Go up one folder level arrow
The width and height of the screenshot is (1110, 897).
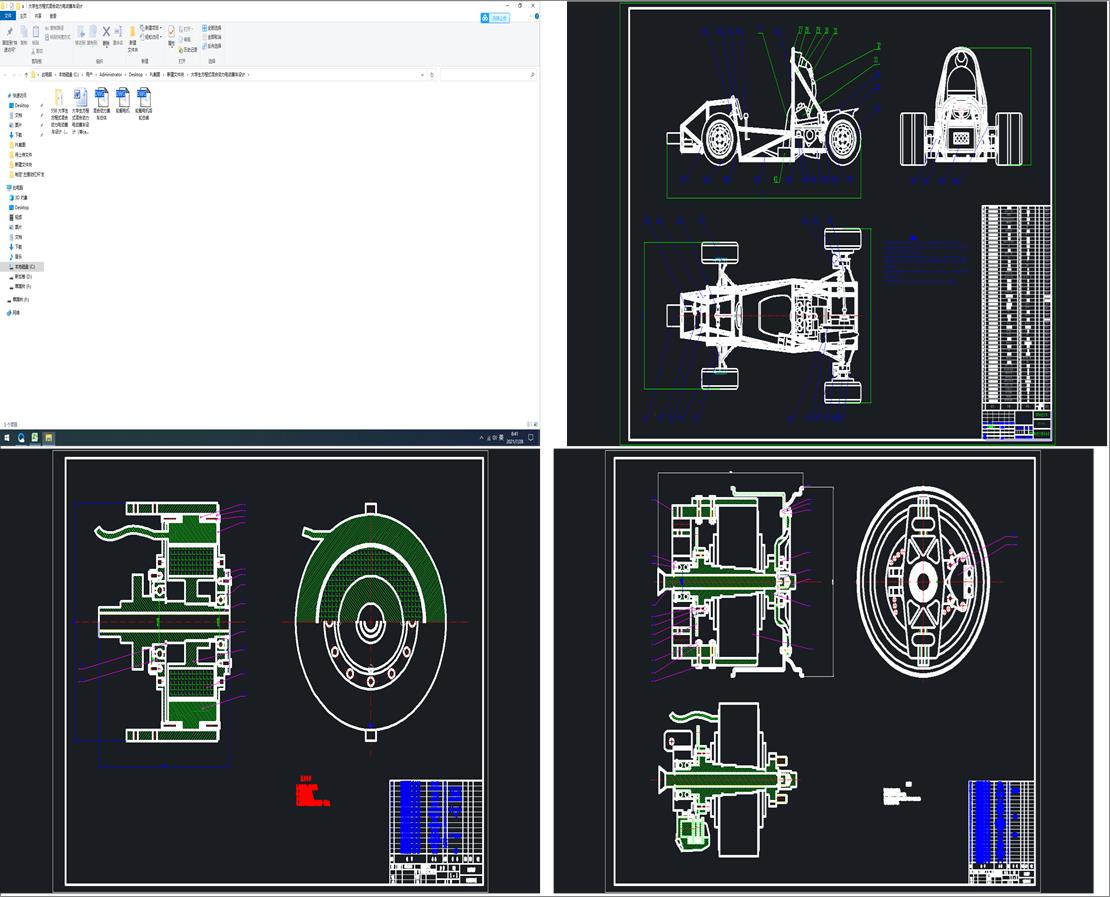coord(27,74)
